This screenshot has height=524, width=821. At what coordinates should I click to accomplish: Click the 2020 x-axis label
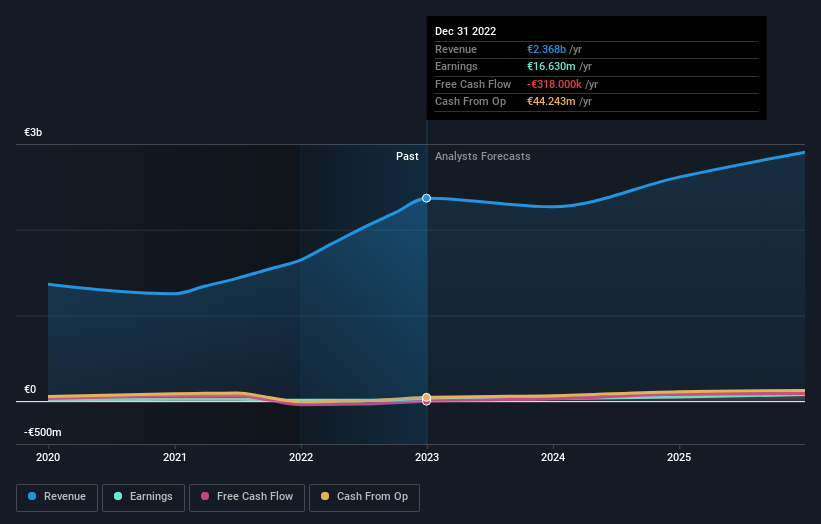click(x=48, y=458)
